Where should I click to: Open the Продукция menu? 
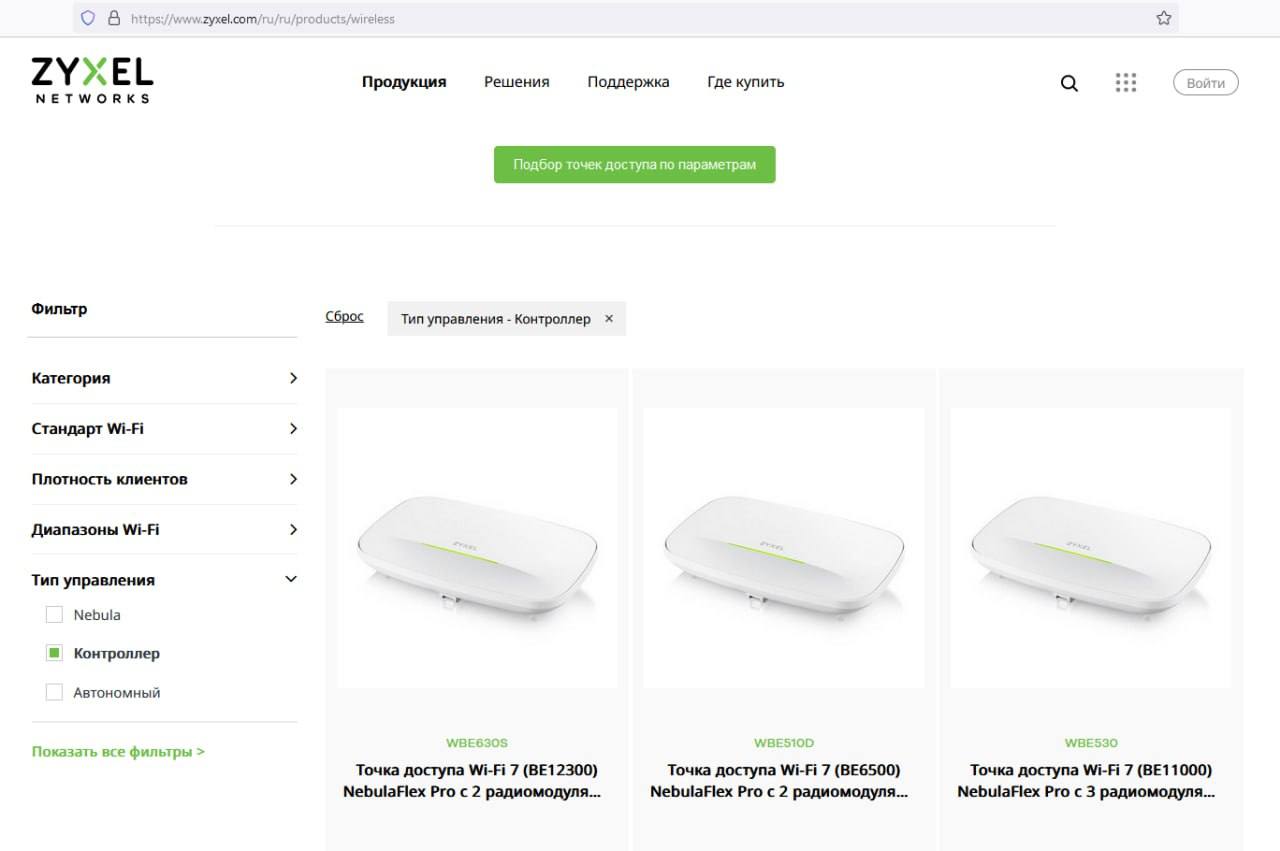click(404, 82)
